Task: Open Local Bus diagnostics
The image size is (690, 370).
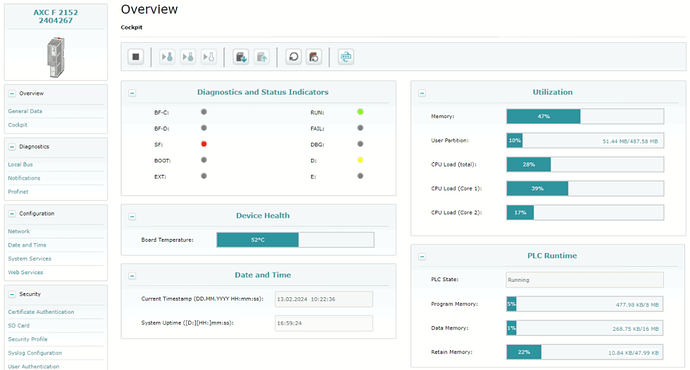Action: (x=20, y=165)
